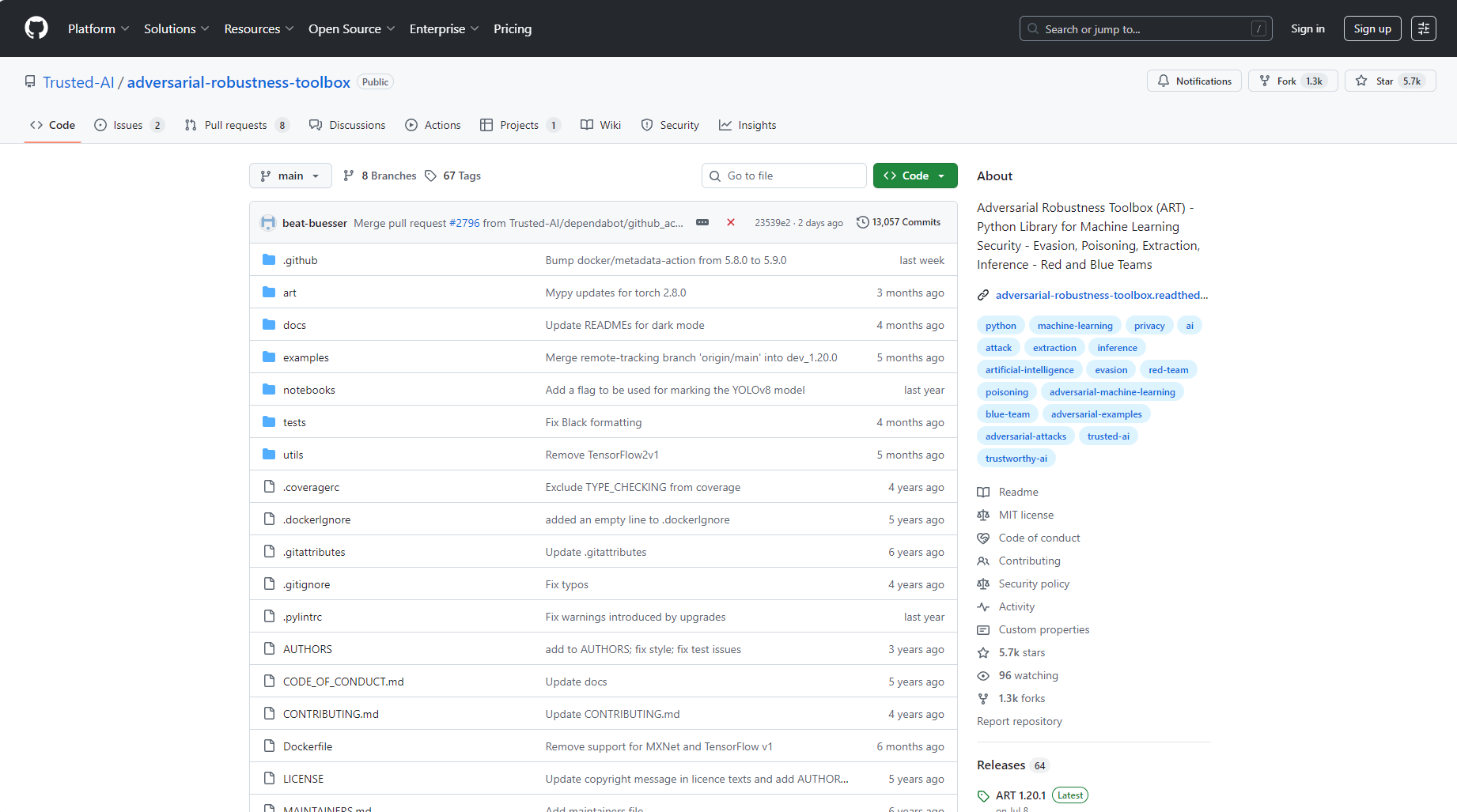1457x812 pixels.
Task: Expand commit message ellipsis icon
Action: pyautogui.click(x=702, y=223)
